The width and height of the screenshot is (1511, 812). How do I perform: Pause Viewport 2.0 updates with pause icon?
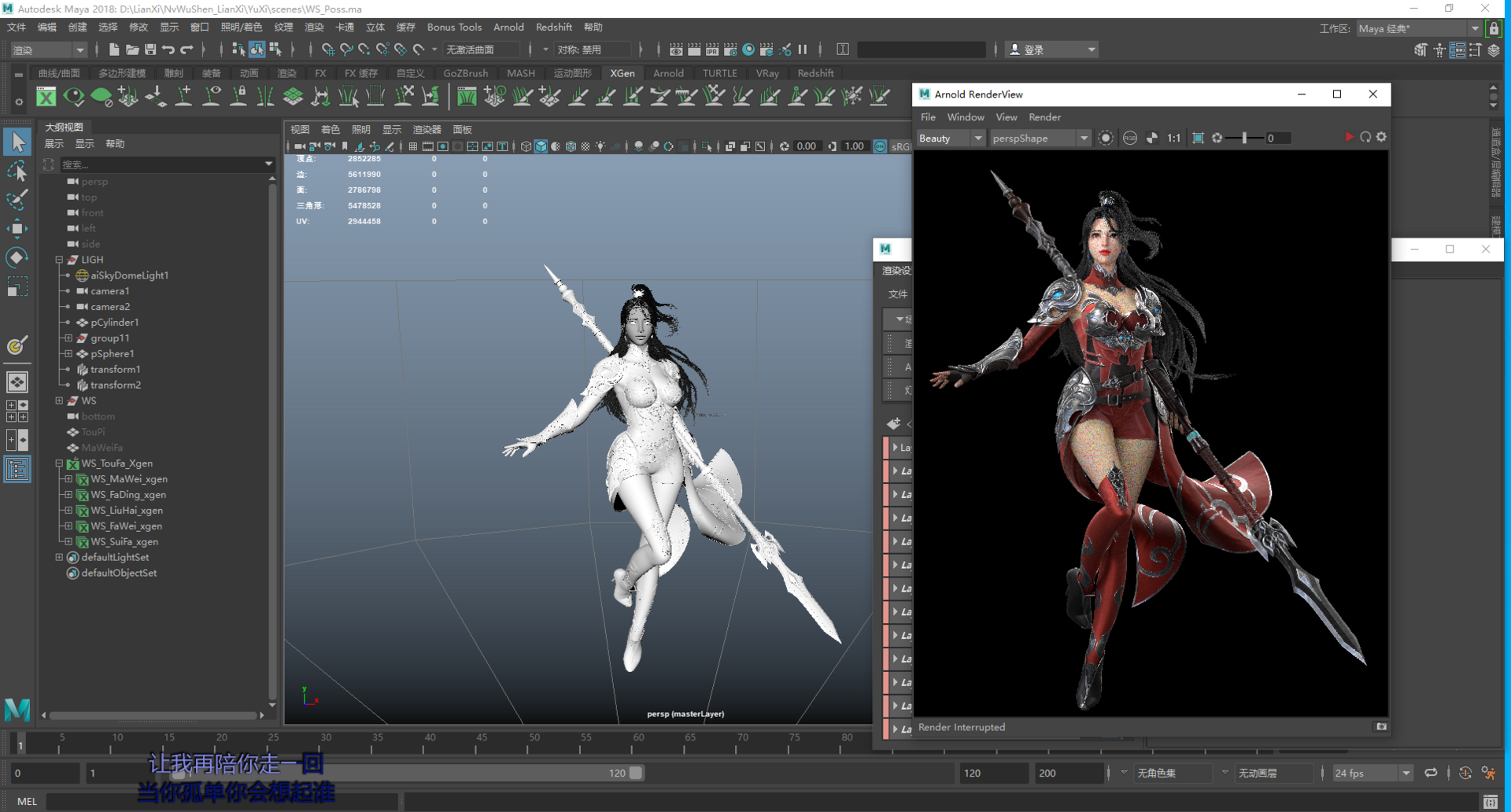click(x=803, y=50)
